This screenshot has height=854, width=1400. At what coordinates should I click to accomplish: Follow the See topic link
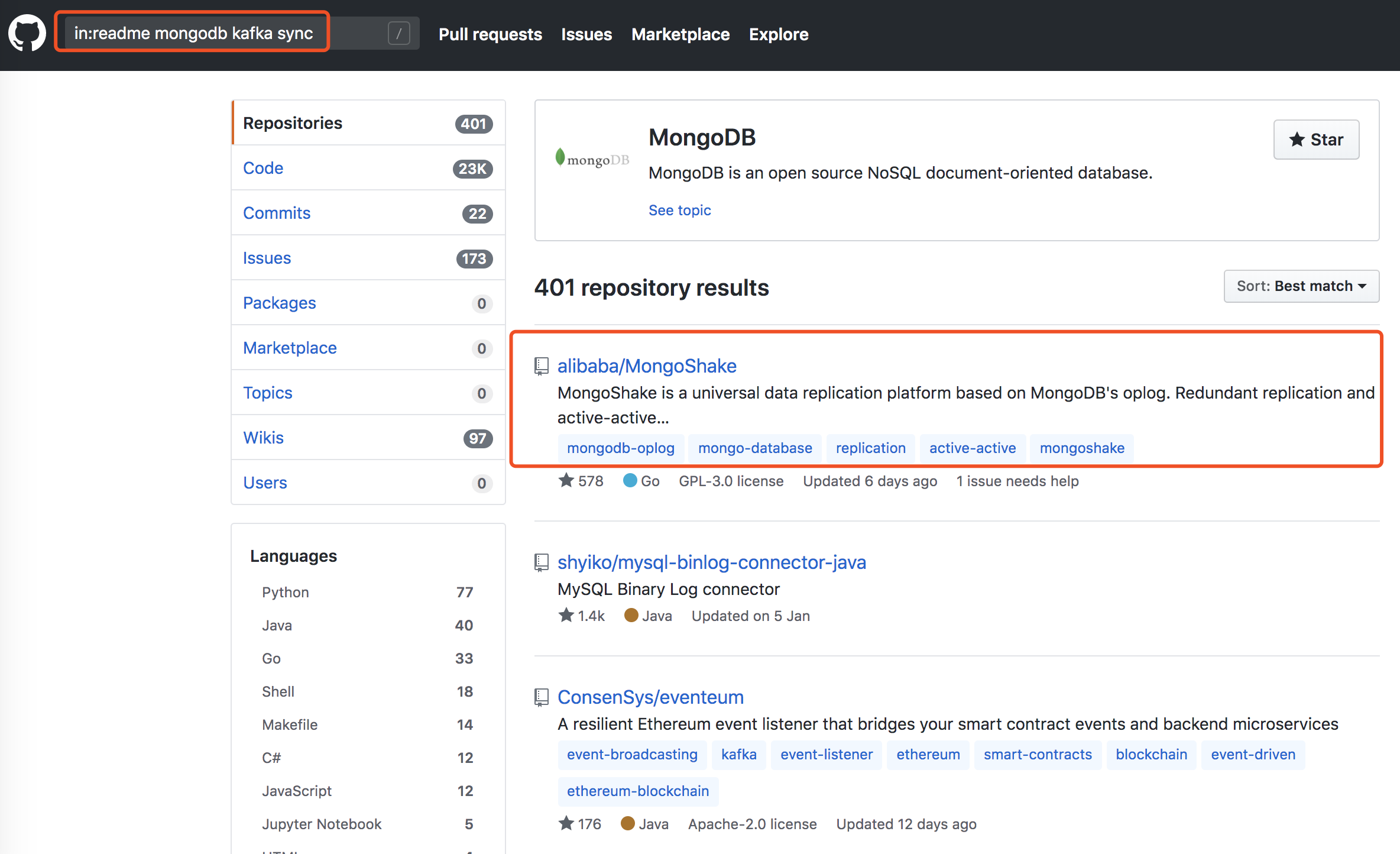pyautogui.click(x=679, y=210)
